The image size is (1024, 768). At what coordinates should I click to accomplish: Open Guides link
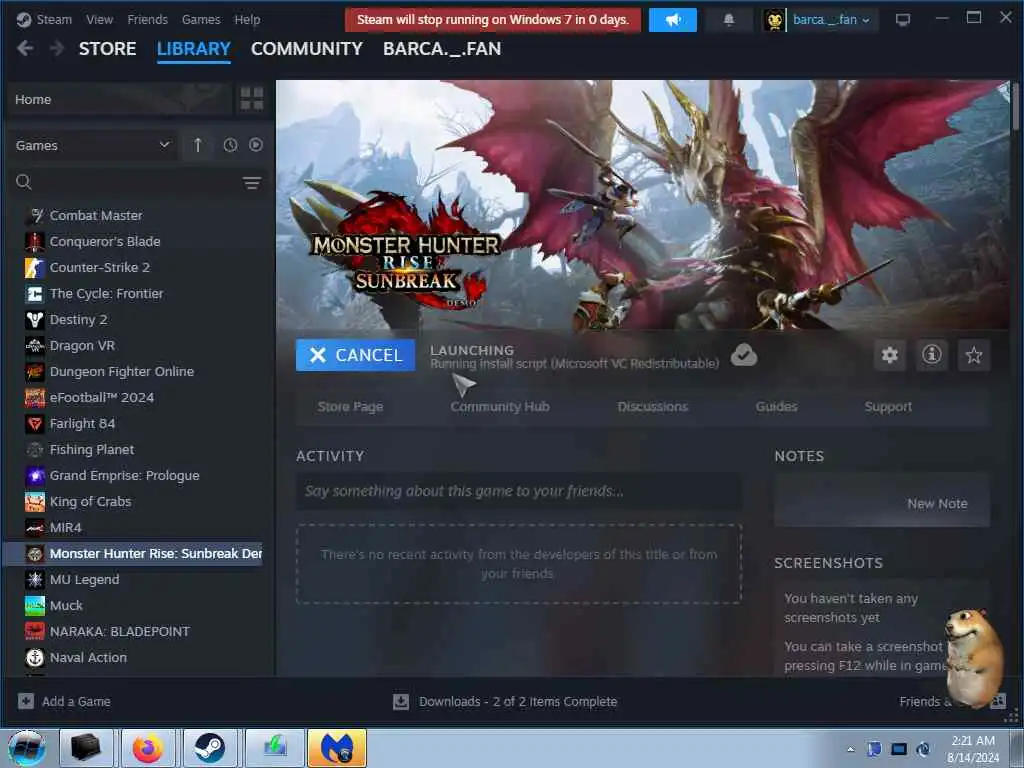click(x=776, y=407)
